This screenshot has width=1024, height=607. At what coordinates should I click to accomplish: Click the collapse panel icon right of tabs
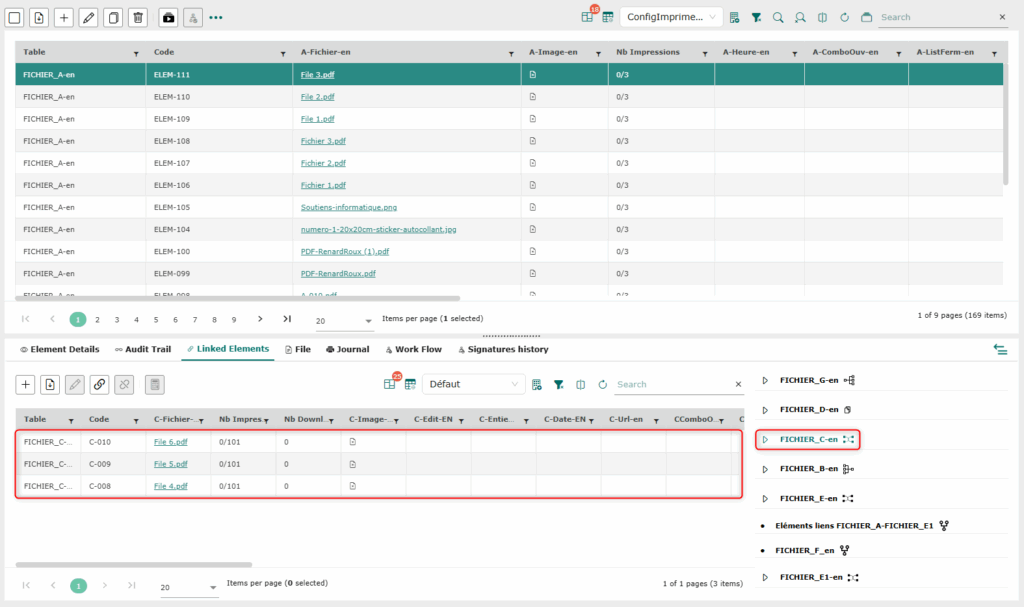[999, 349]
